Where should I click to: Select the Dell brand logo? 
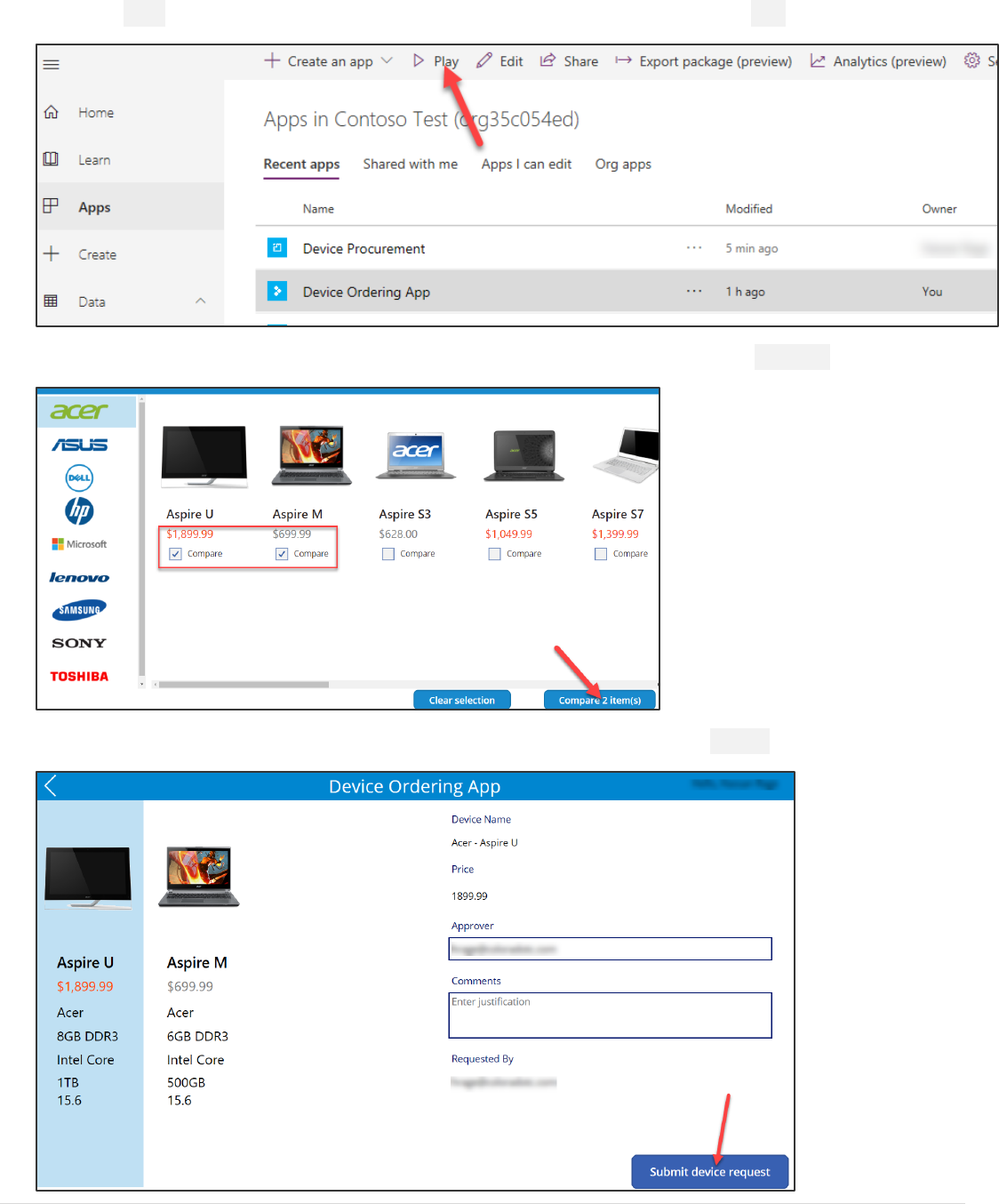click(79, 478)
